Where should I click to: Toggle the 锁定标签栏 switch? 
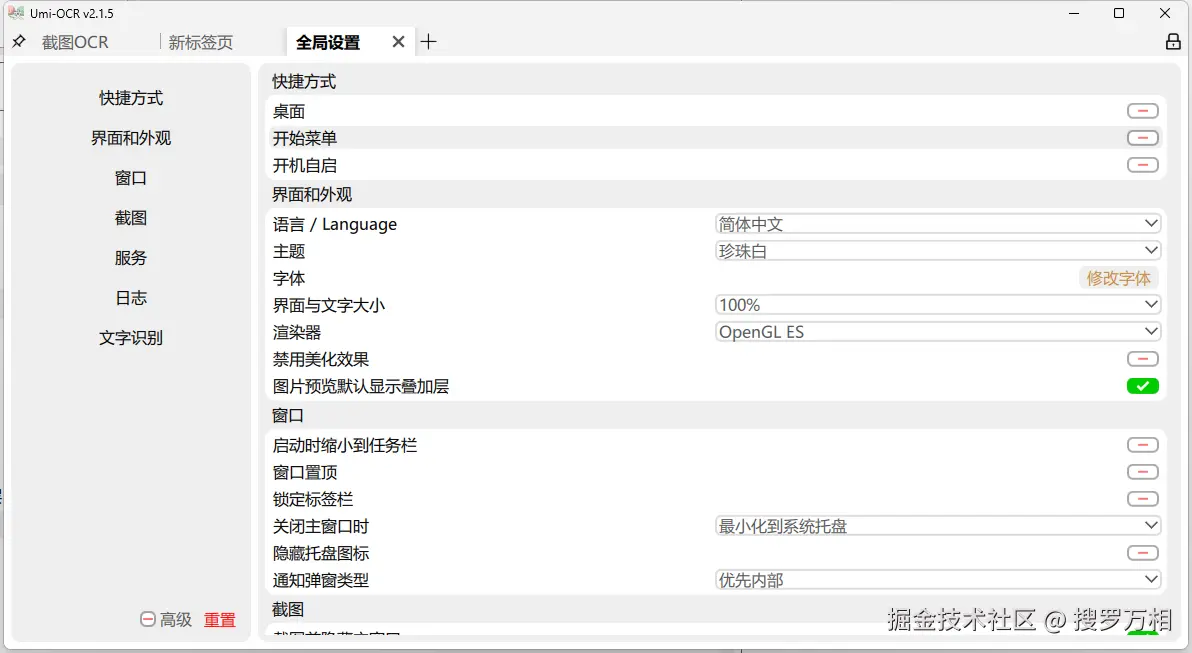pos(1143,499)
